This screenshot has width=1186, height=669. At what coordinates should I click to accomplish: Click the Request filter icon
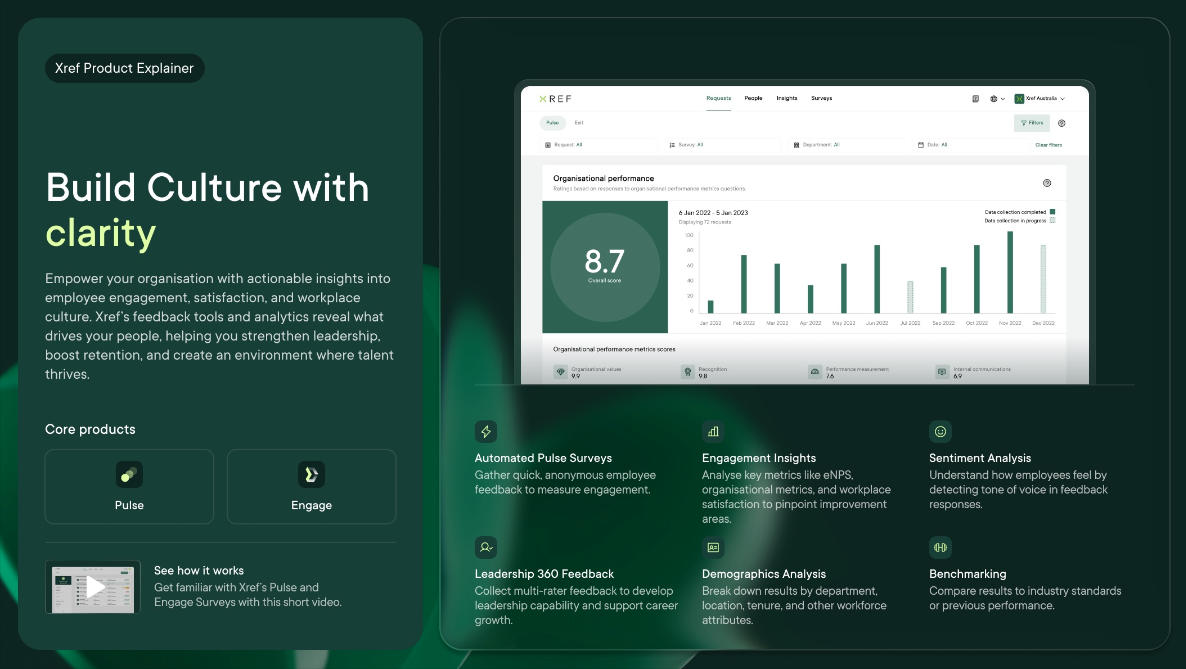[548, 145]
